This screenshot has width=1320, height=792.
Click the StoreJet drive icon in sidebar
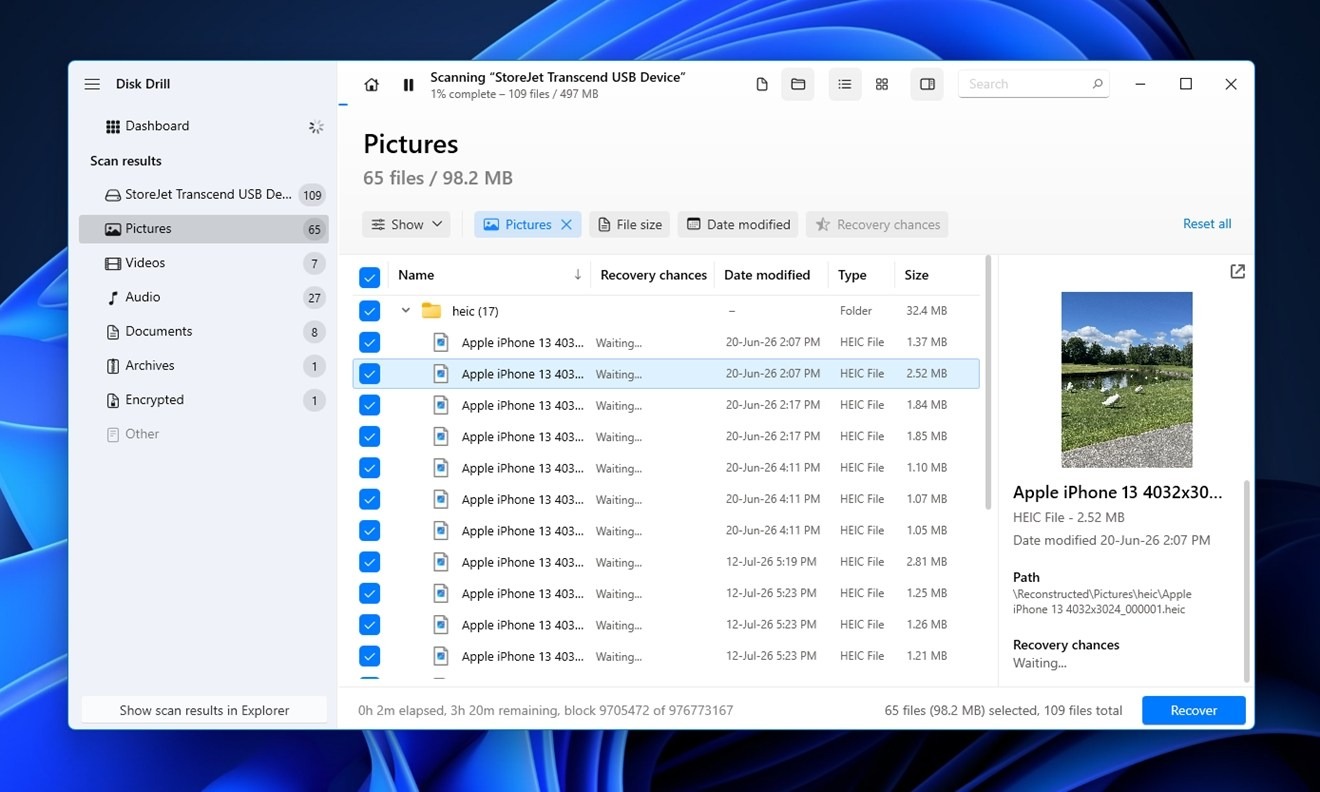(113, 195)
